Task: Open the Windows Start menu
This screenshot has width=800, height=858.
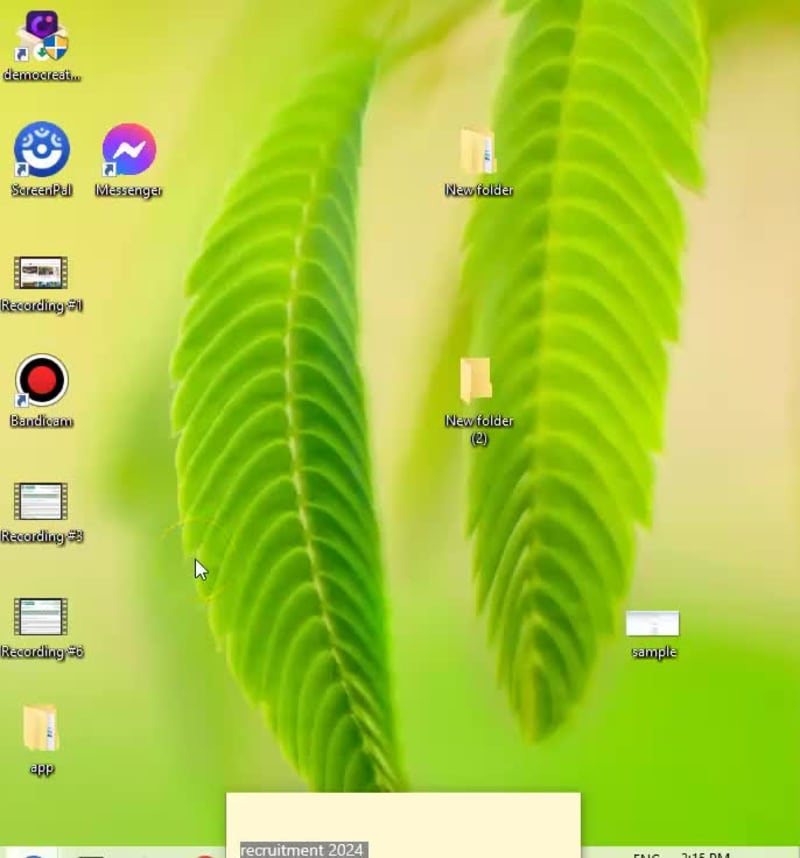Action: [x=8, y=854]
